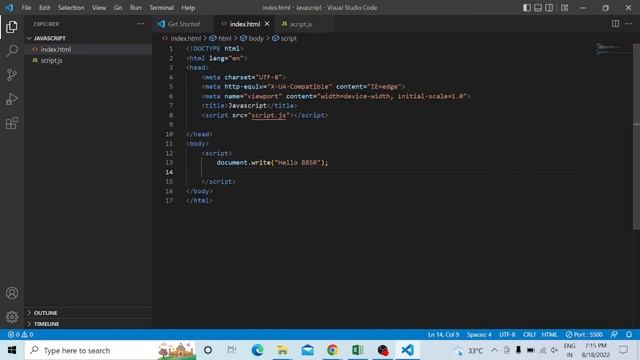Open the Run and Debug view

coord(12,99)
